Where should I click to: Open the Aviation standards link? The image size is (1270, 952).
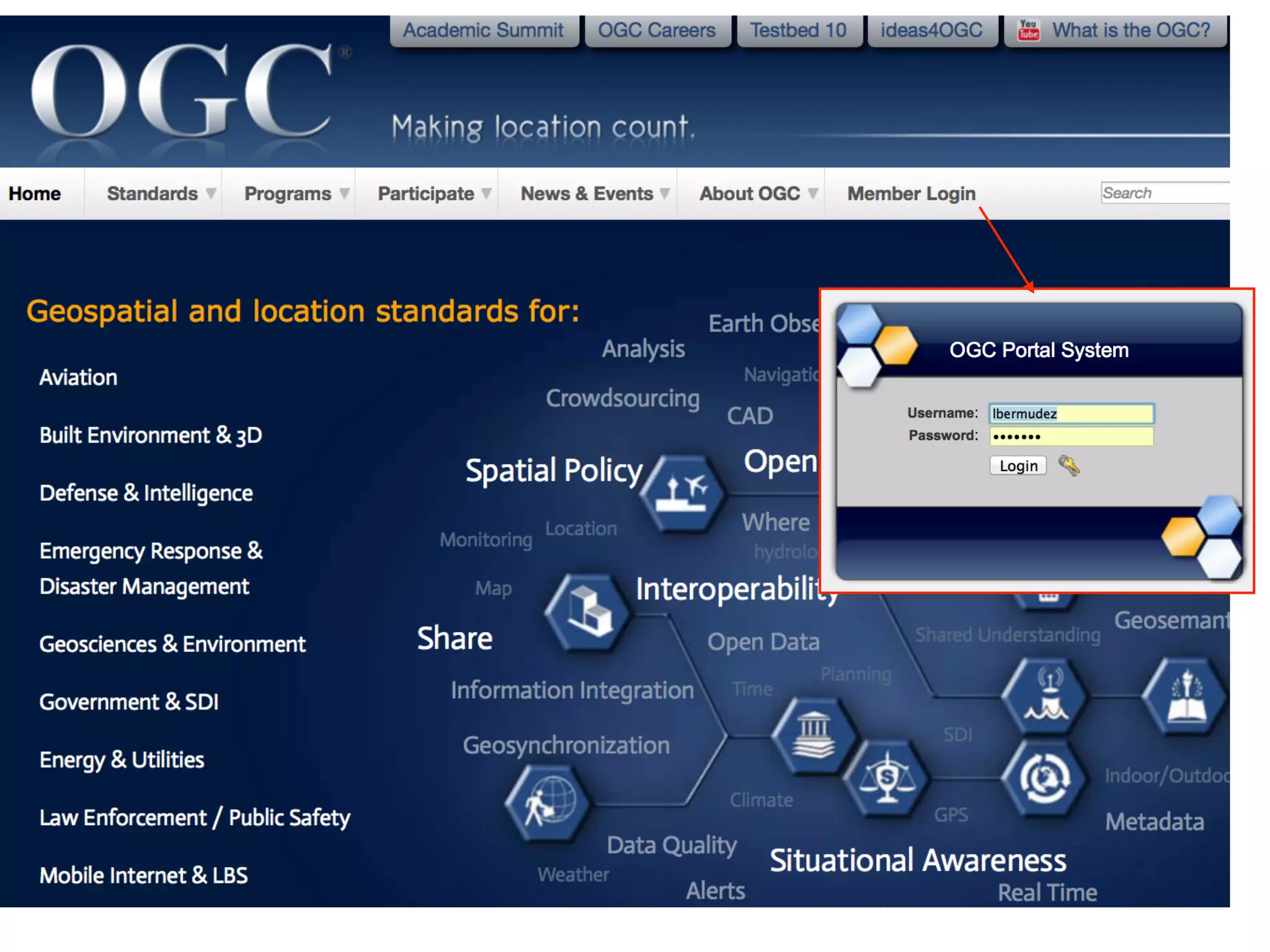pos(78,377)
